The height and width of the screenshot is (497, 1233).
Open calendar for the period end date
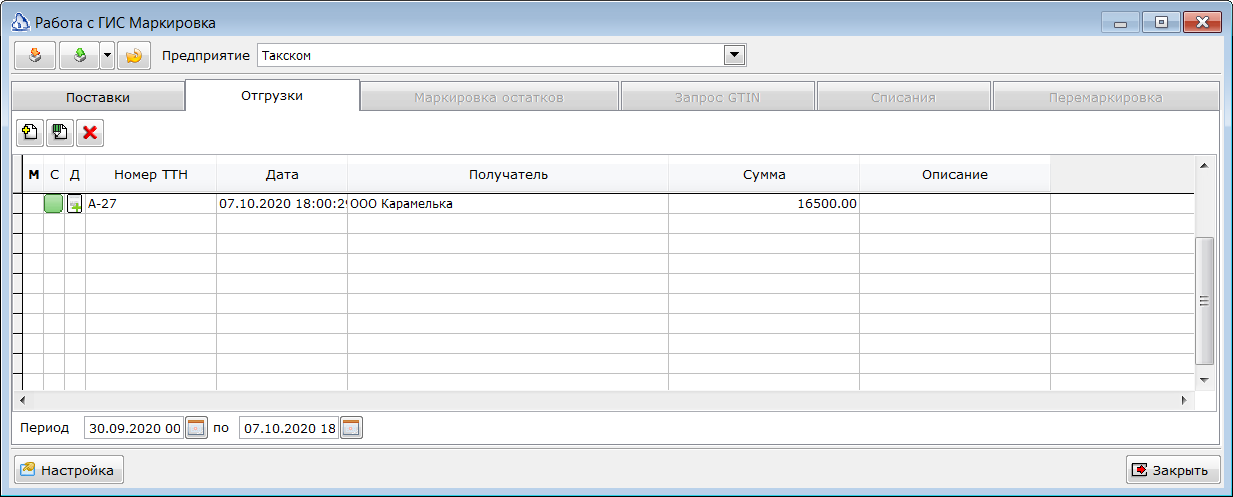352,428
